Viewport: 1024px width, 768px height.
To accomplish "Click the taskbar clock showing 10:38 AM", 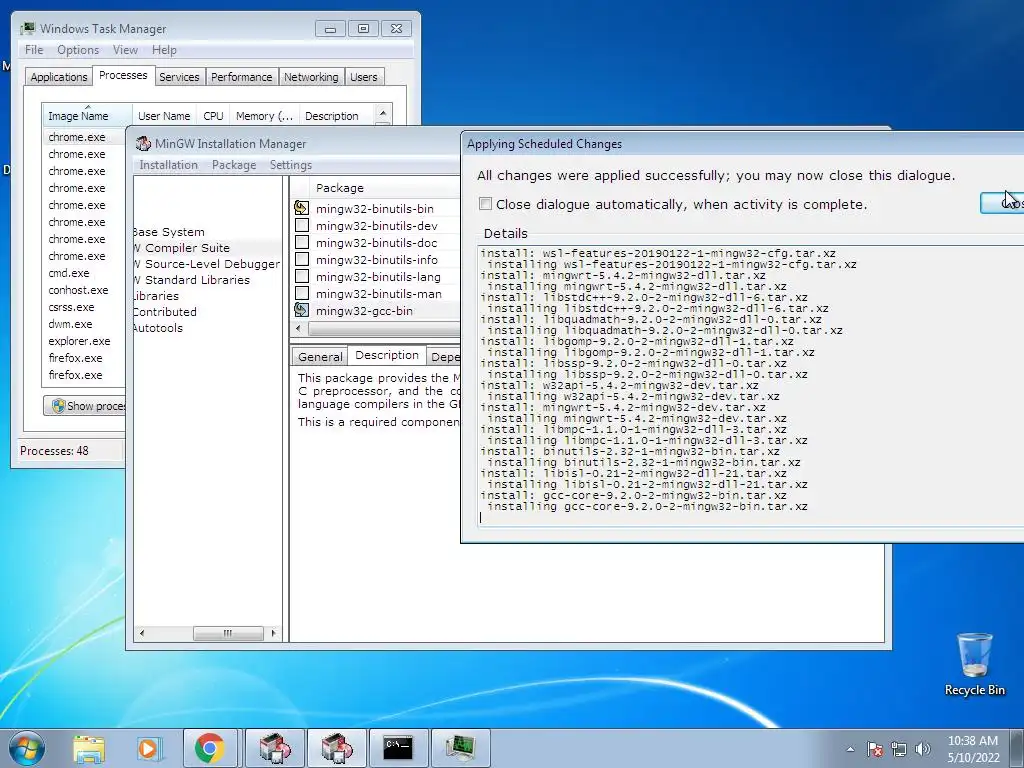I will (x=973, y=749).
